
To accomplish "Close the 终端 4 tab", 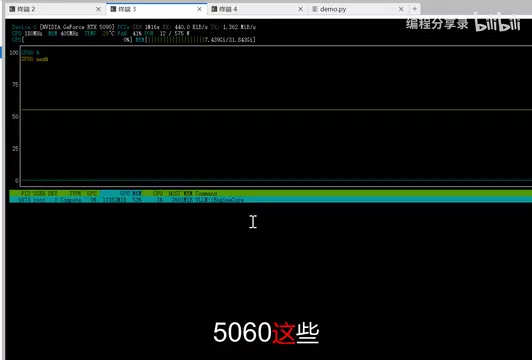I will [300, 10].
